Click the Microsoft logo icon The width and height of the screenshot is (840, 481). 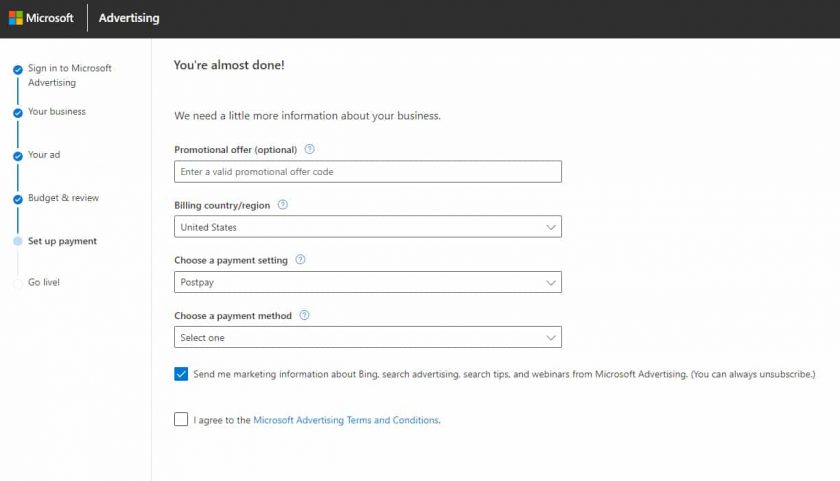click(16, 18)
